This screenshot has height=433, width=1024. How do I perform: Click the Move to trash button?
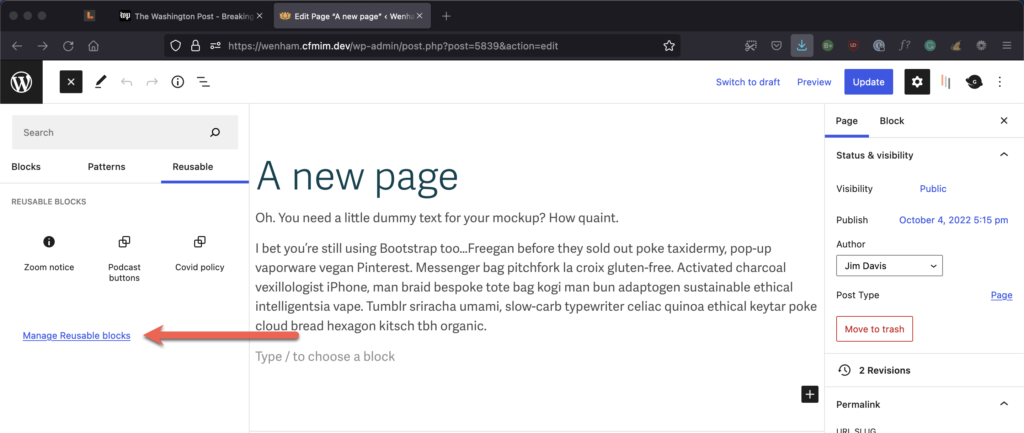(x=874, y=329)
